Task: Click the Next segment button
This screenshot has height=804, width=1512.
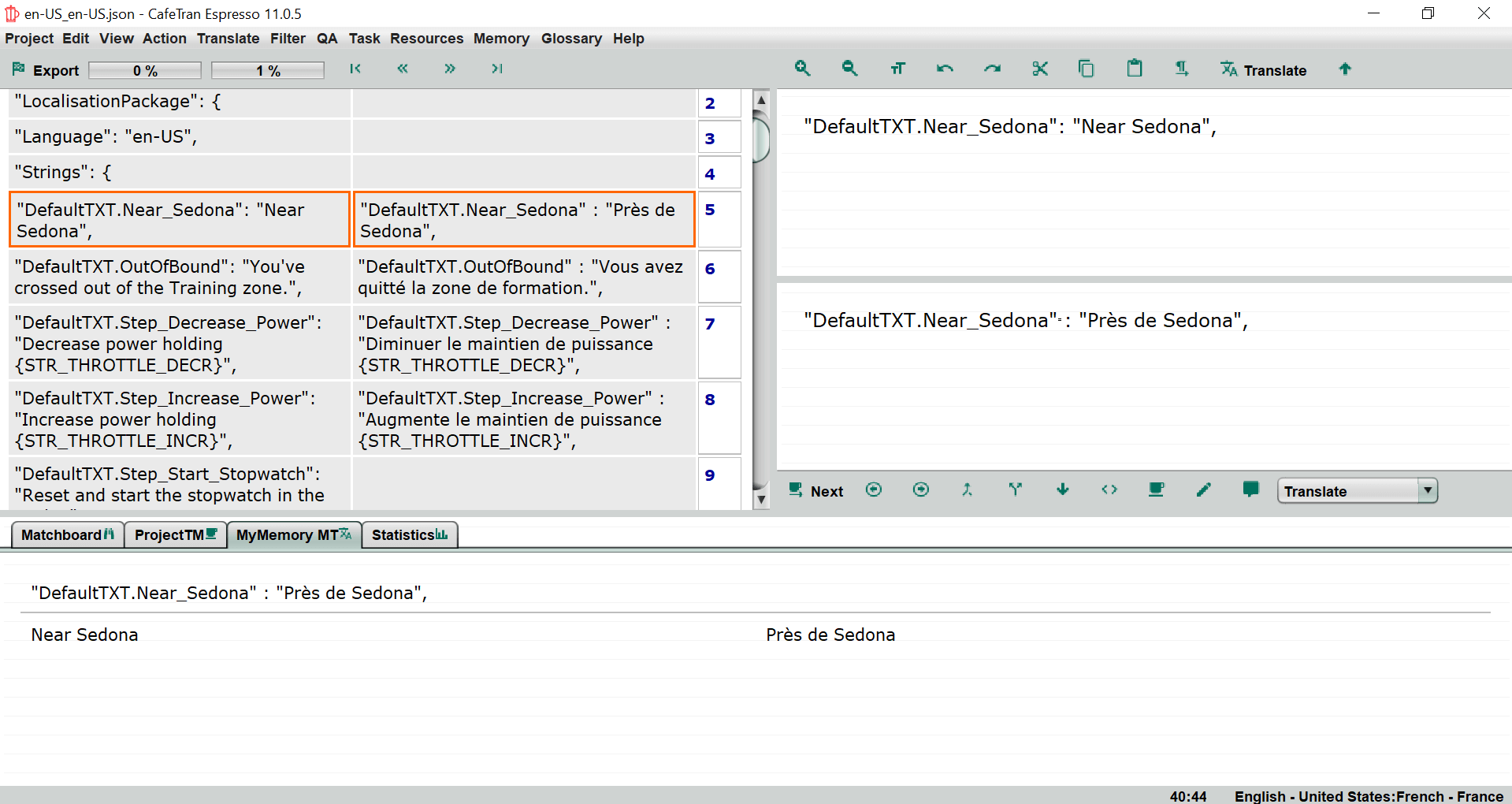Action: tap(816, 490)
